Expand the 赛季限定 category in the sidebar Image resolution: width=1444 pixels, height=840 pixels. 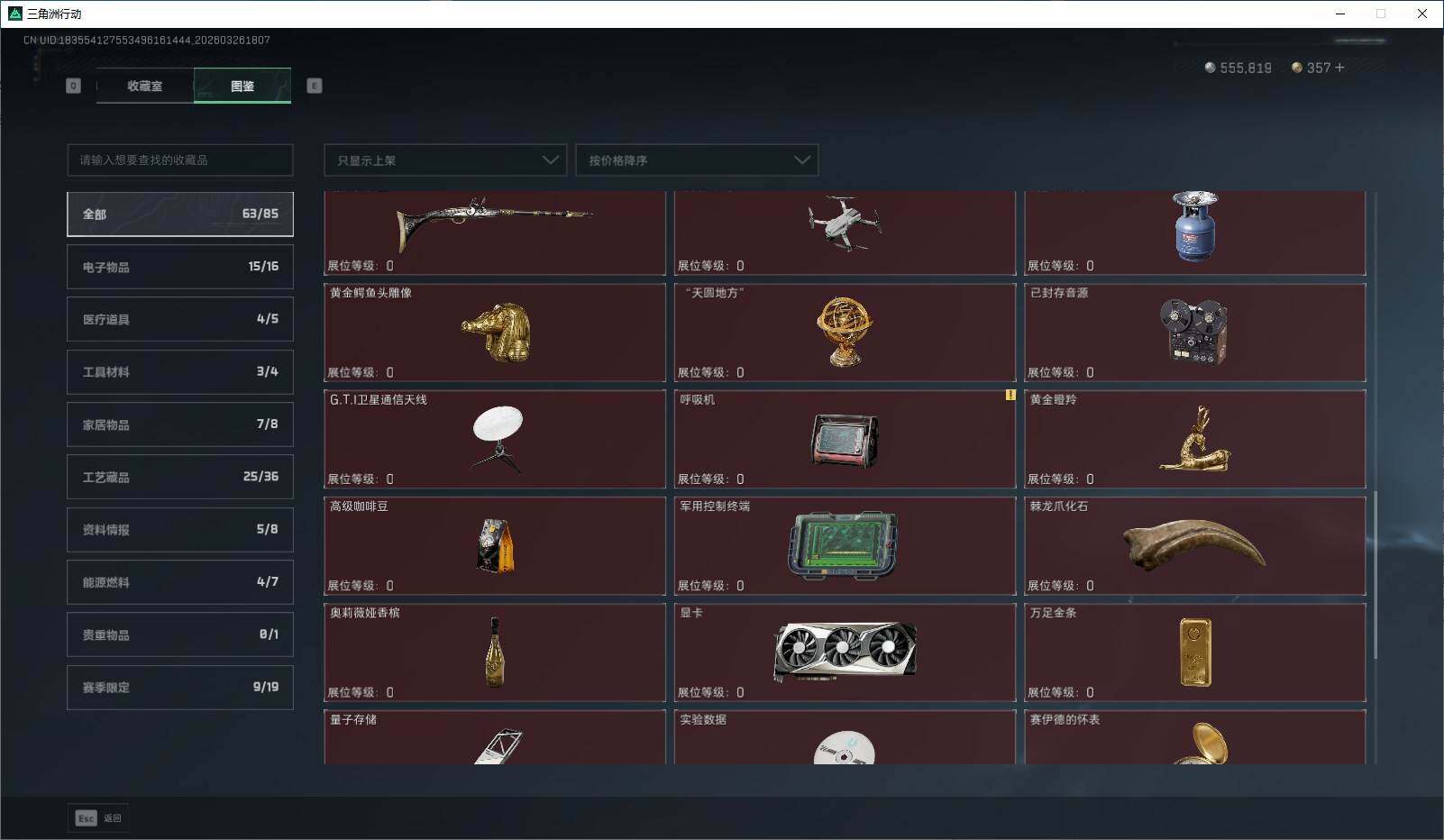click(x=179, y=687)
